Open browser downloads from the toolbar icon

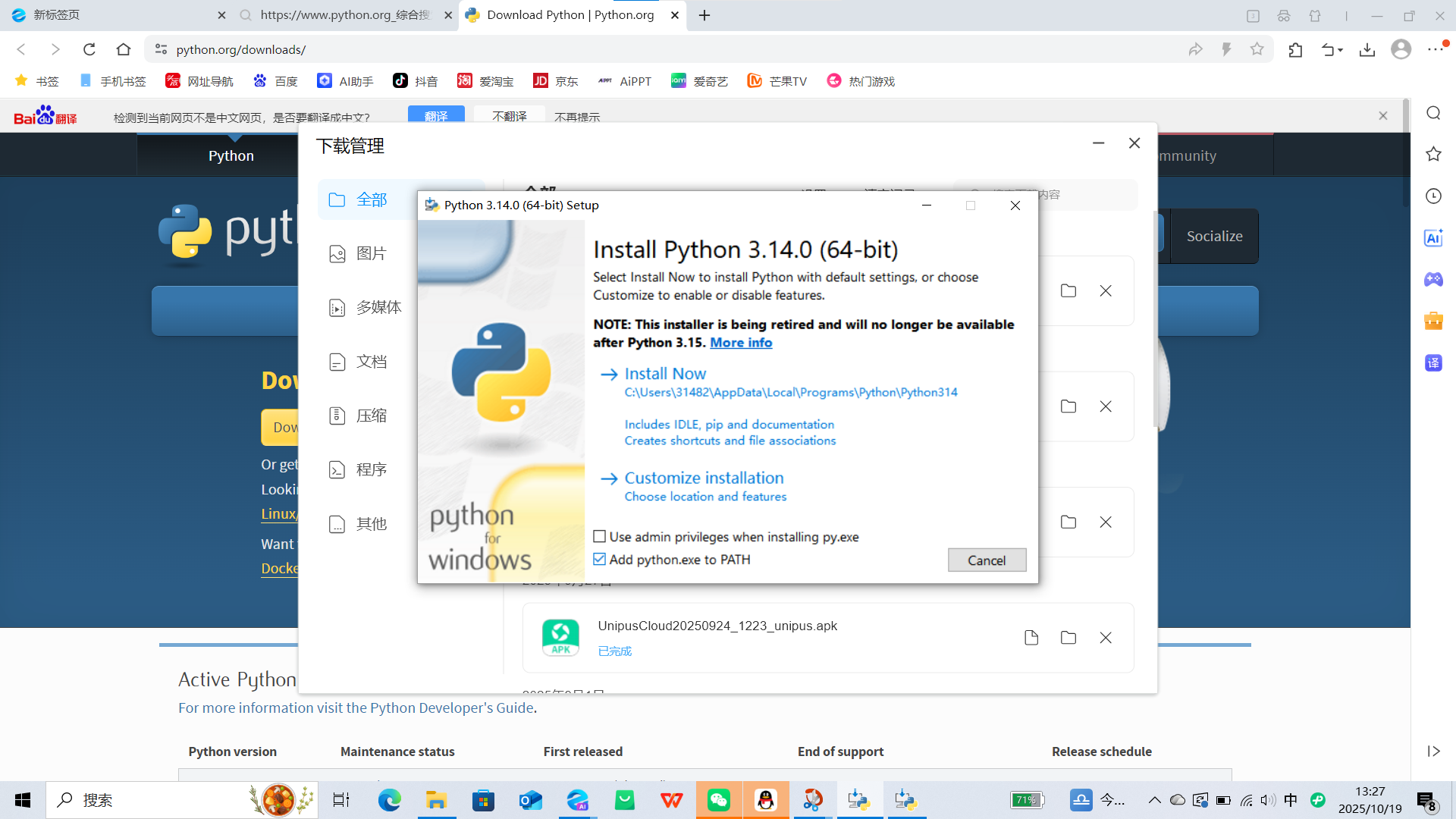pyautogui.click(x=1367, y=49)
